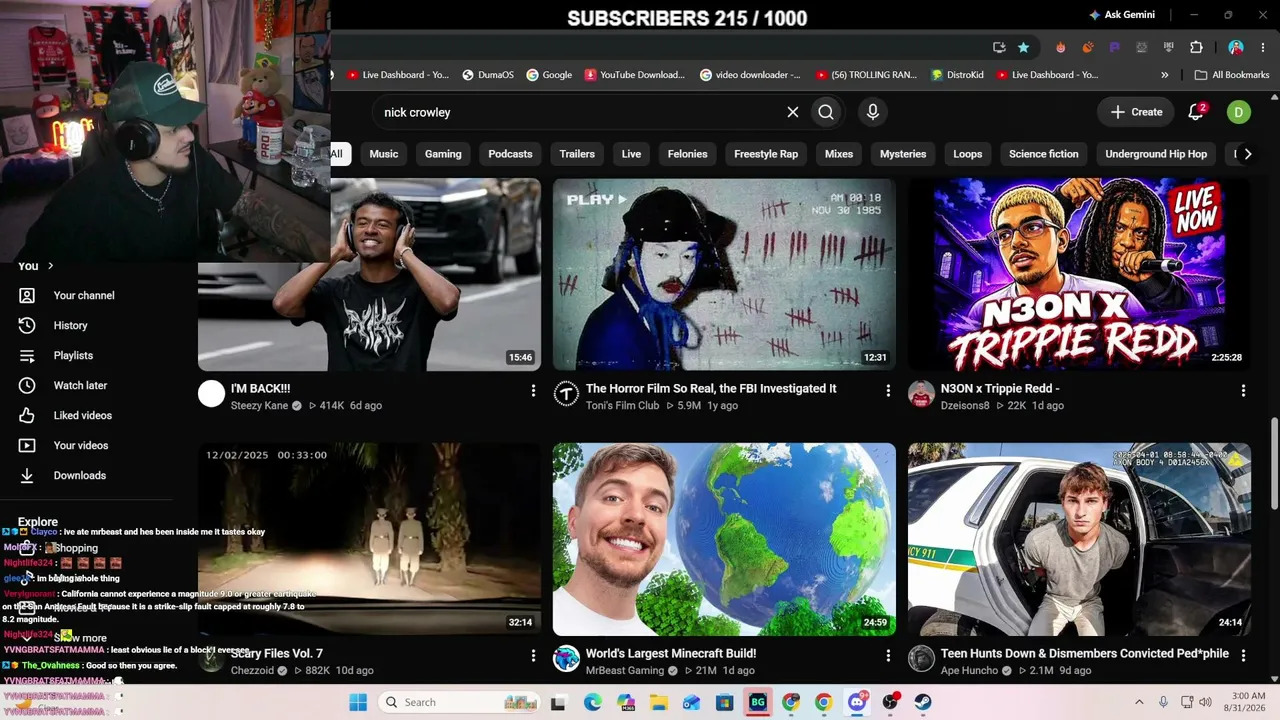Launch Microsoft Edge from taskbar

[x=593, y=702]
